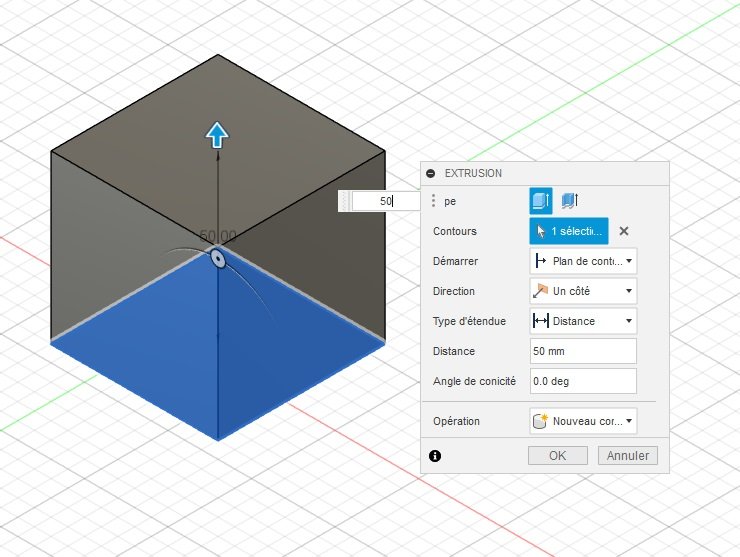Clear the Contours selection with X
This screenshot has width=740, height=557.
click(624, 231)
